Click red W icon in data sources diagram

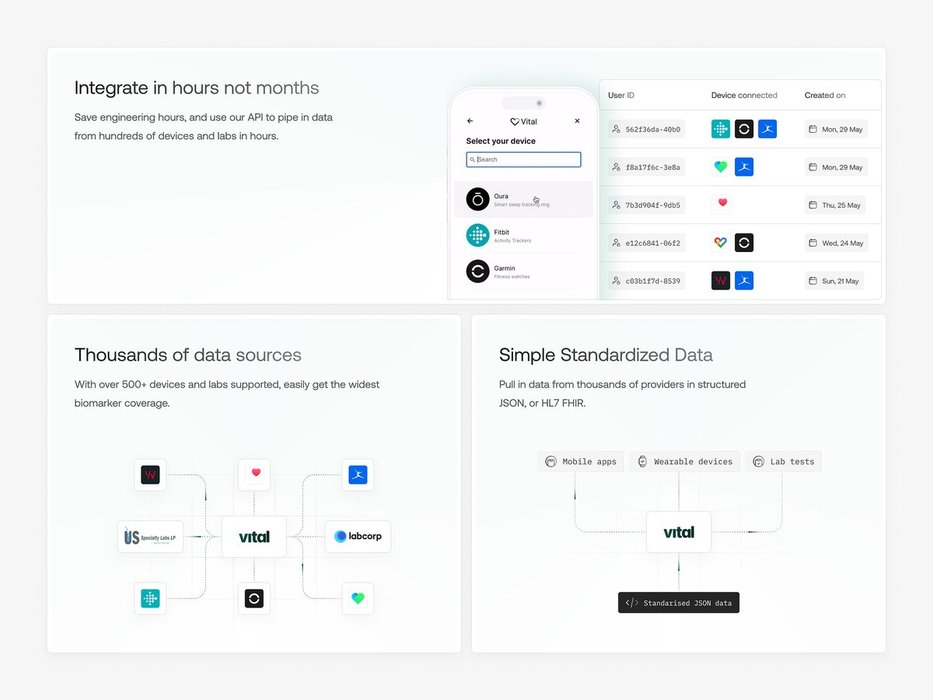click(150, 475)
